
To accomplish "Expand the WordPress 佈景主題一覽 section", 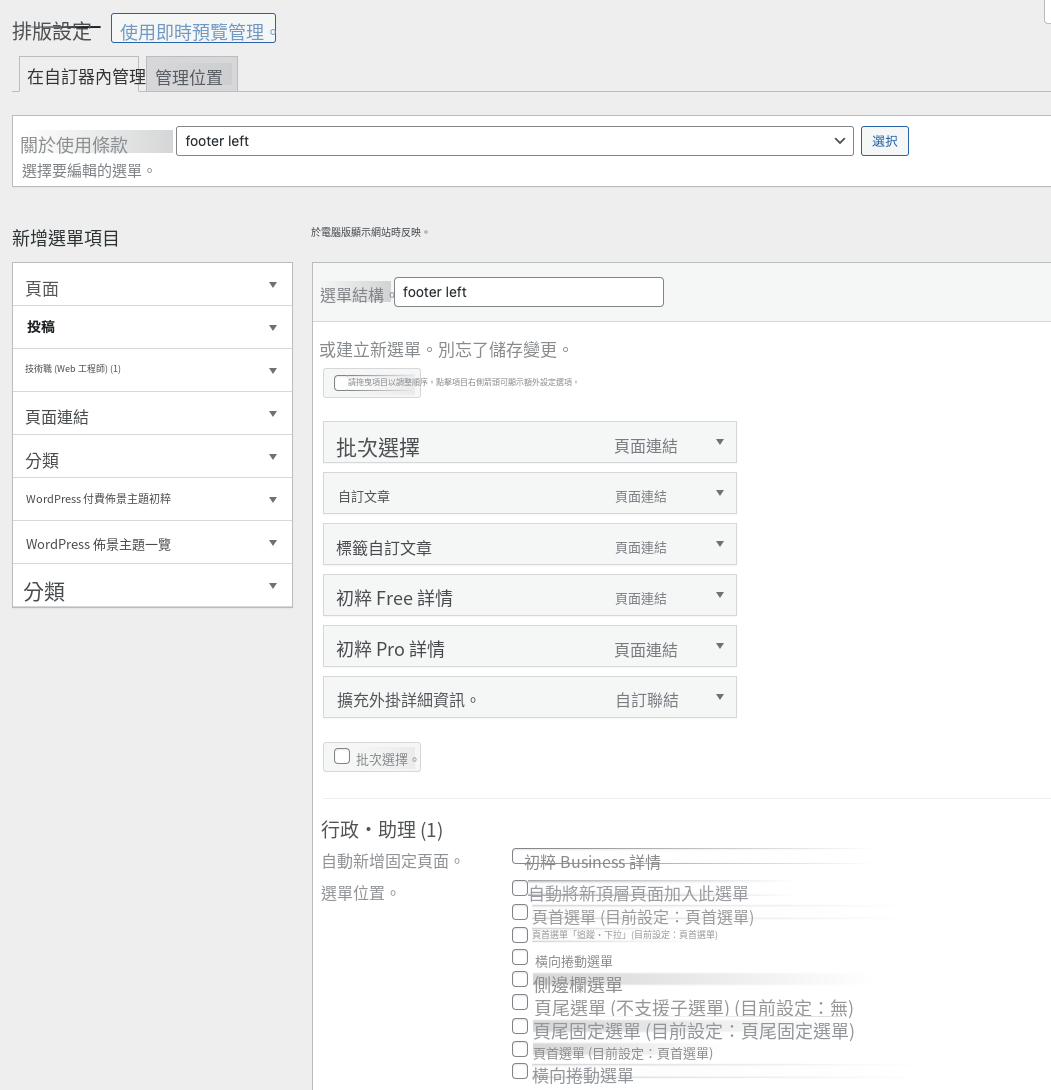I will click(x=152, y=542).
